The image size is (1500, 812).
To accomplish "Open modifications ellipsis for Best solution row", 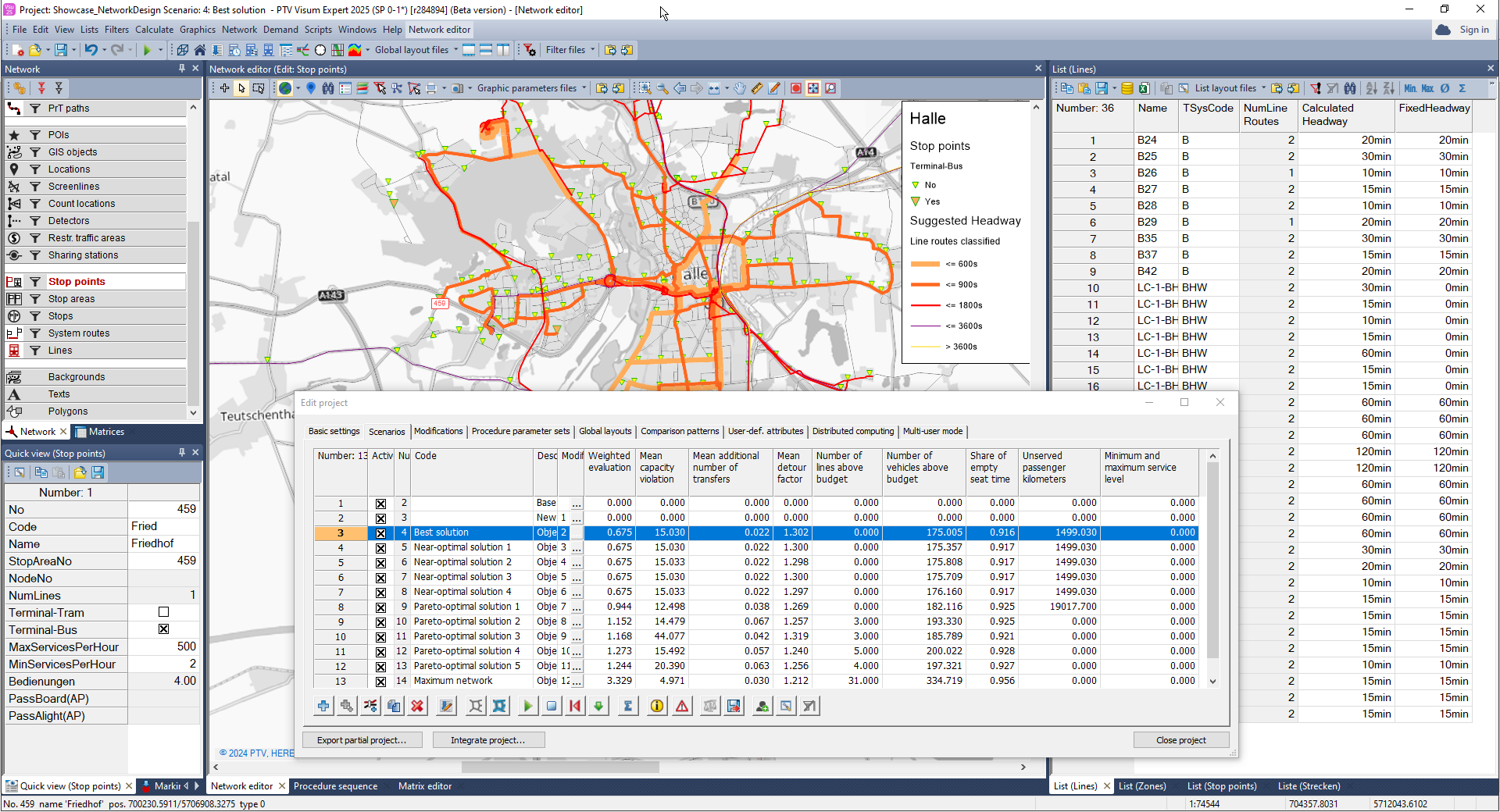I will (577, 533).
